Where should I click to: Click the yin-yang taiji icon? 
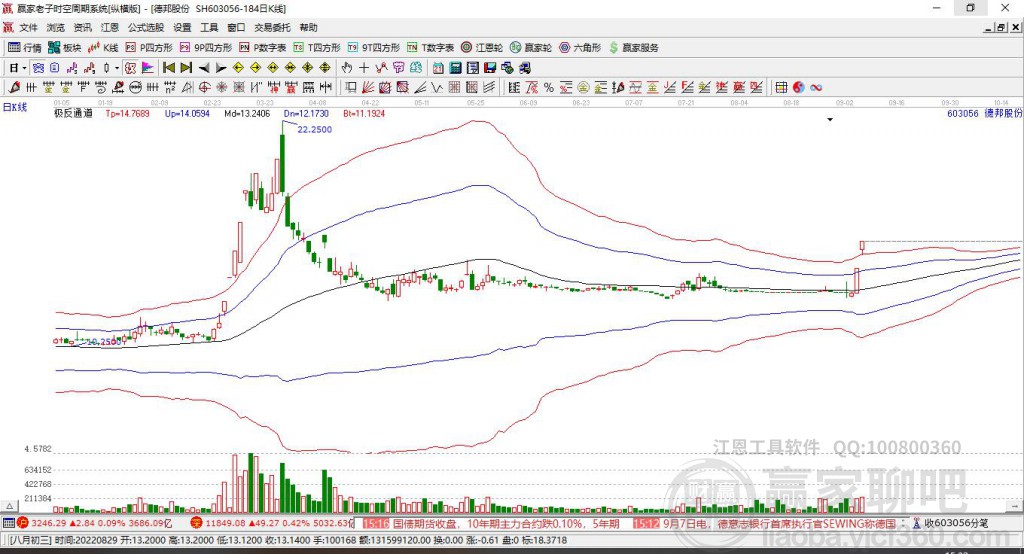coord(799,88)
